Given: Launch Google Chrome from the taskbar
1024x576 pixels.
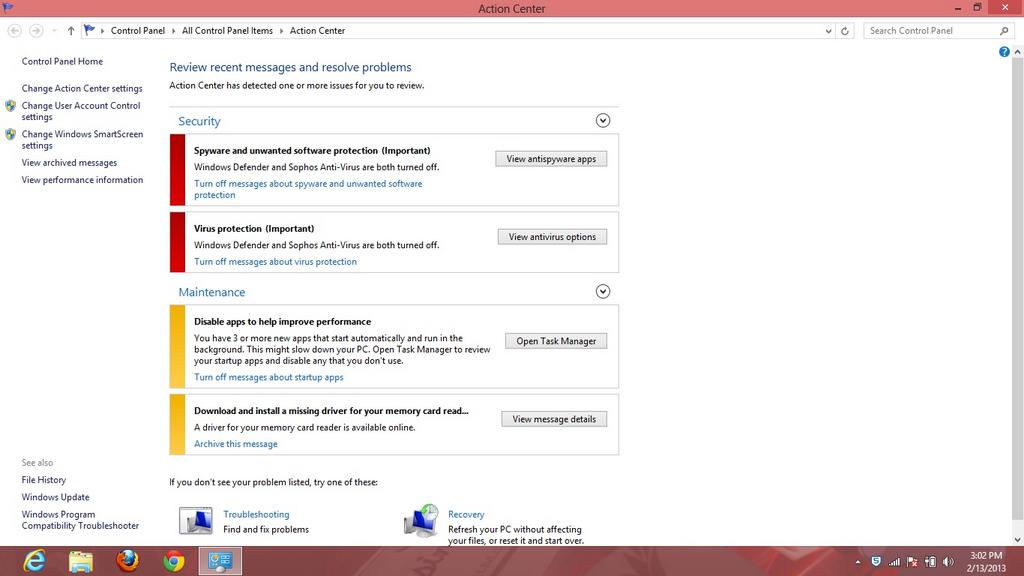Looking at the screenshot, I should coord(174,561).
